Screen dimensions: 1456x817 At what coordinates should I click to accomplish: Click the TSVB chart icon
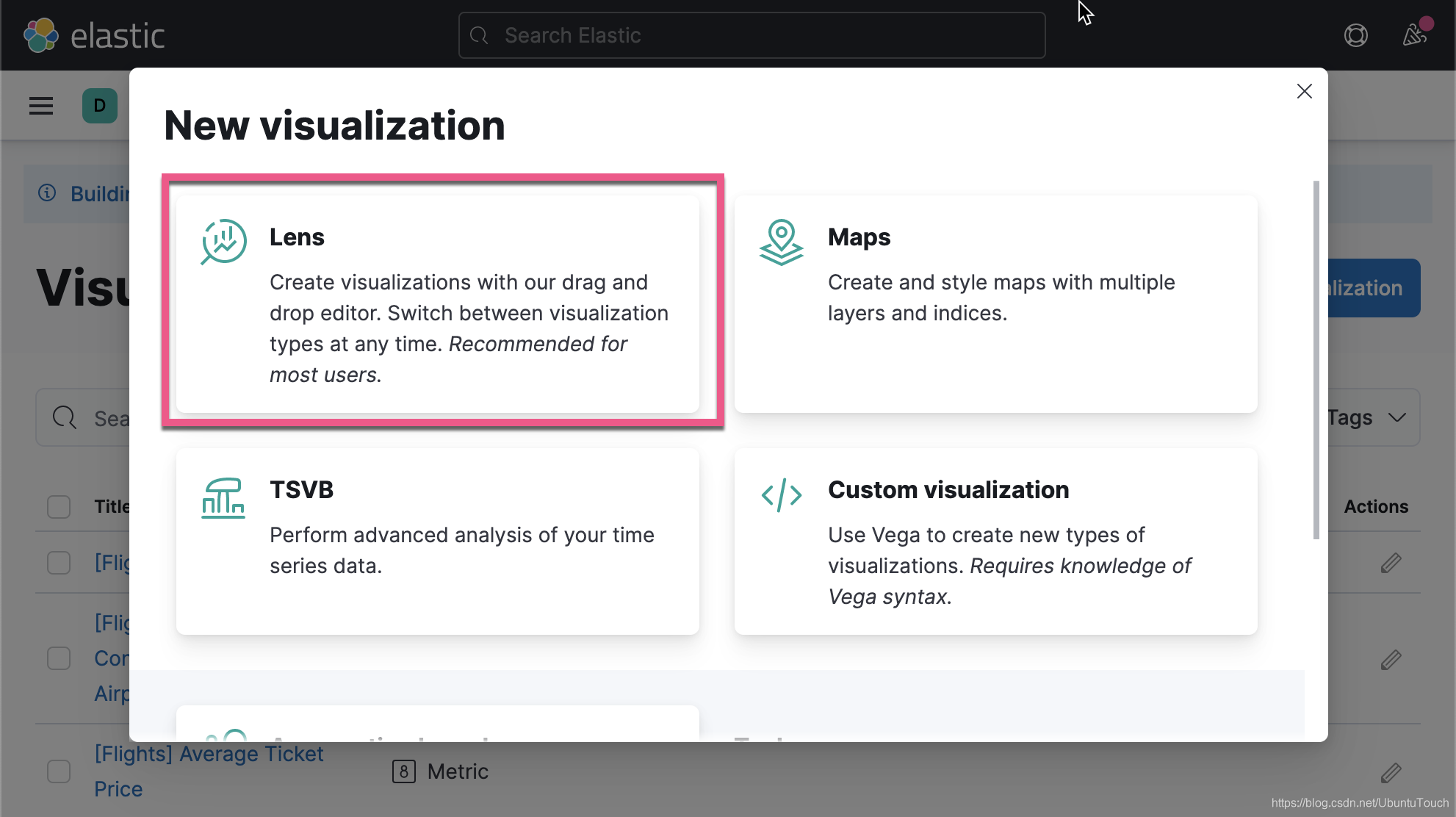coord(223,498)
